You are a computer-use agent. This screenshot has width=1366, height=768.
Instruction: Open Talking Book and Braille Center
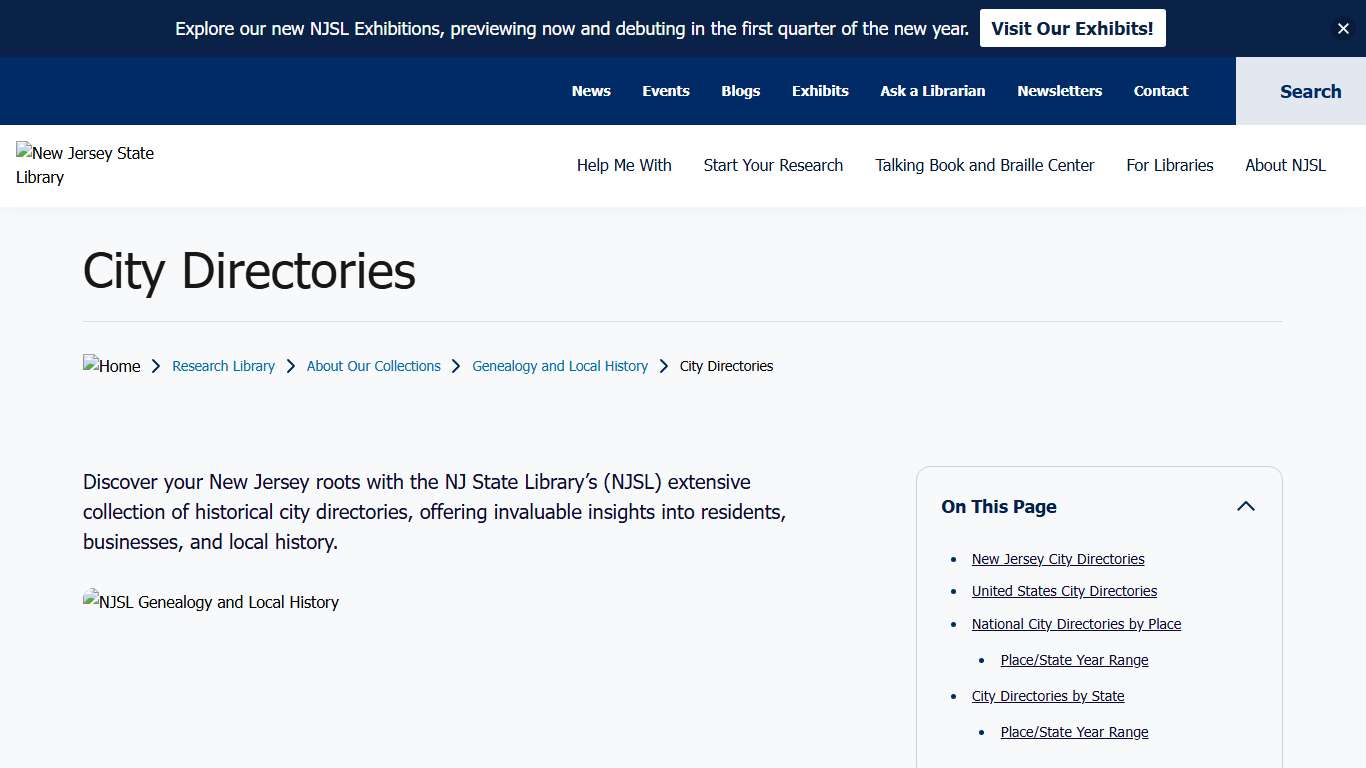(984, 165)
